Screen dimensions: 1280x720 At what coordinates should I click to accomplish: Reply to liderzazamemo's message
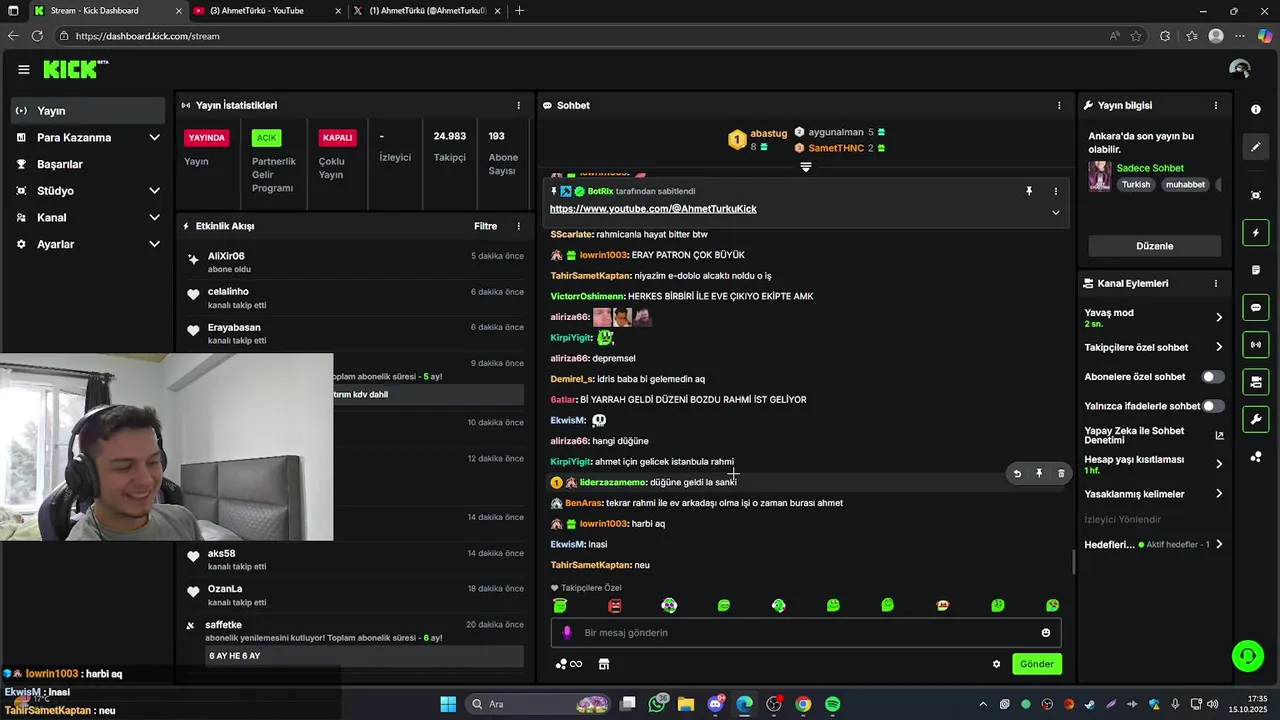click(x=1017, y=474)
